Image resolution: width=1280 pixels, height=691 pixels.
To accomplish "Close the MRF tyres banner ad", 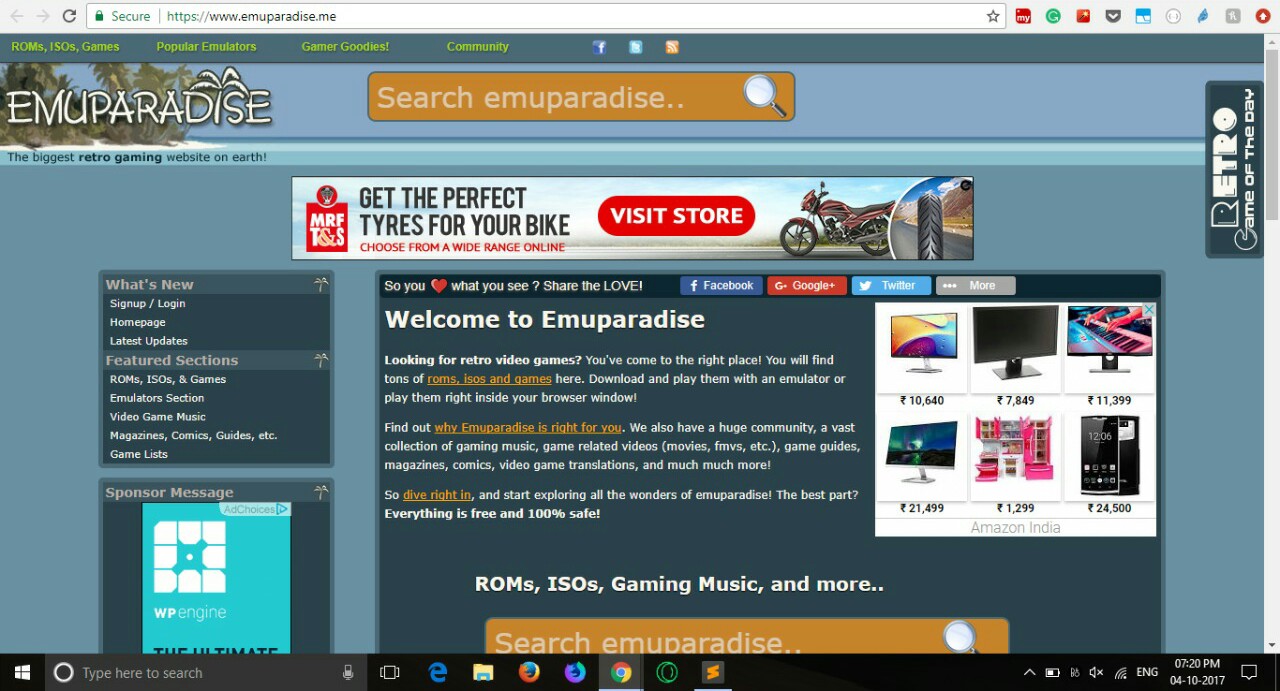I will click(x=966, y=185).
